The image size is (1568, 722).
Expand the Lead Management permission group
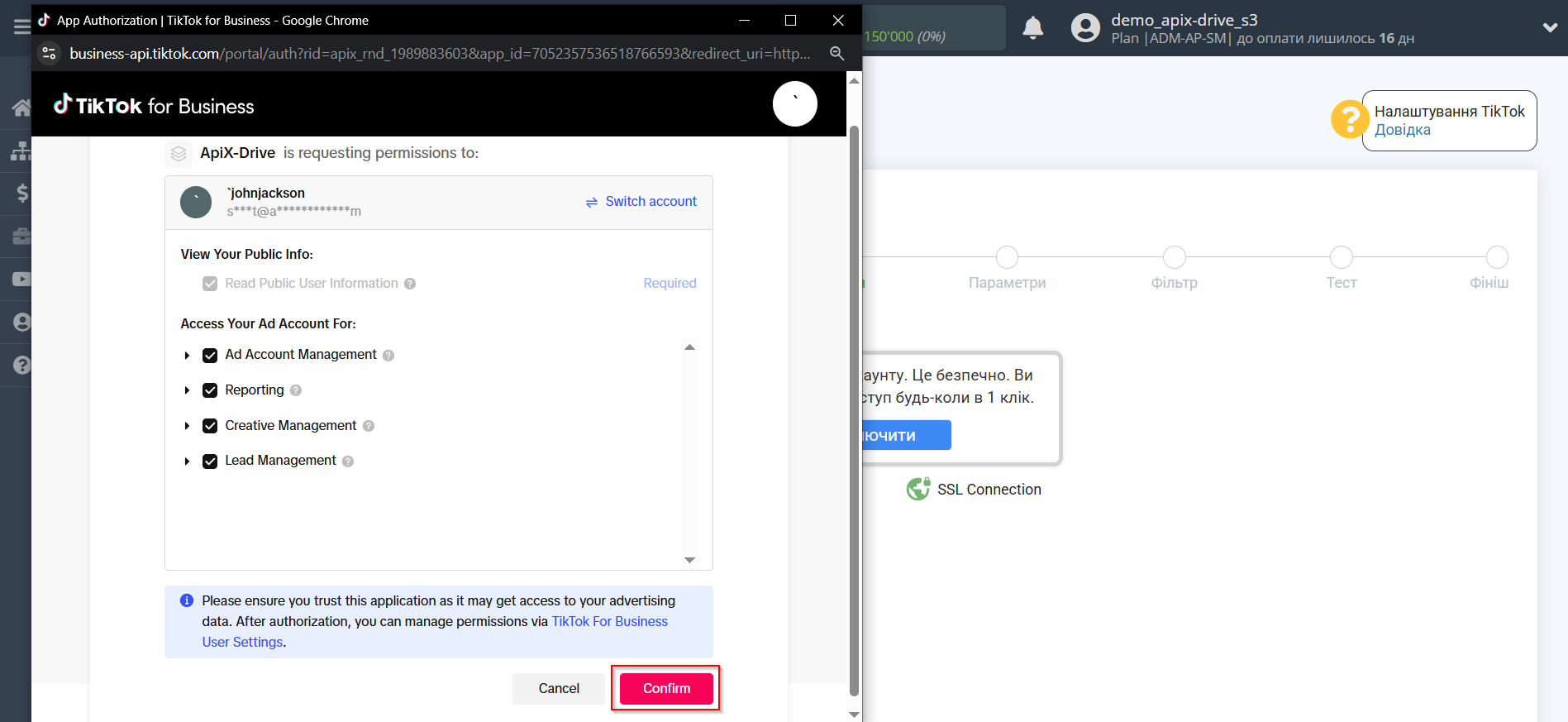point(187,461)
